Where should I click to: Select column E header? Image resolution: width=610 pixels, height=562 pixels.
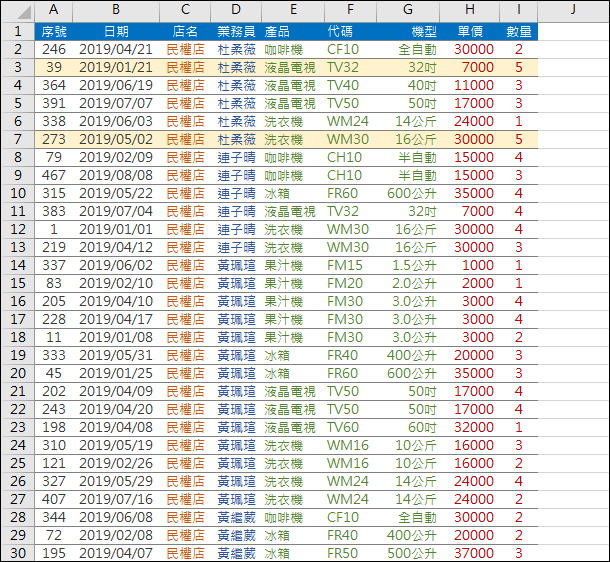293,10
